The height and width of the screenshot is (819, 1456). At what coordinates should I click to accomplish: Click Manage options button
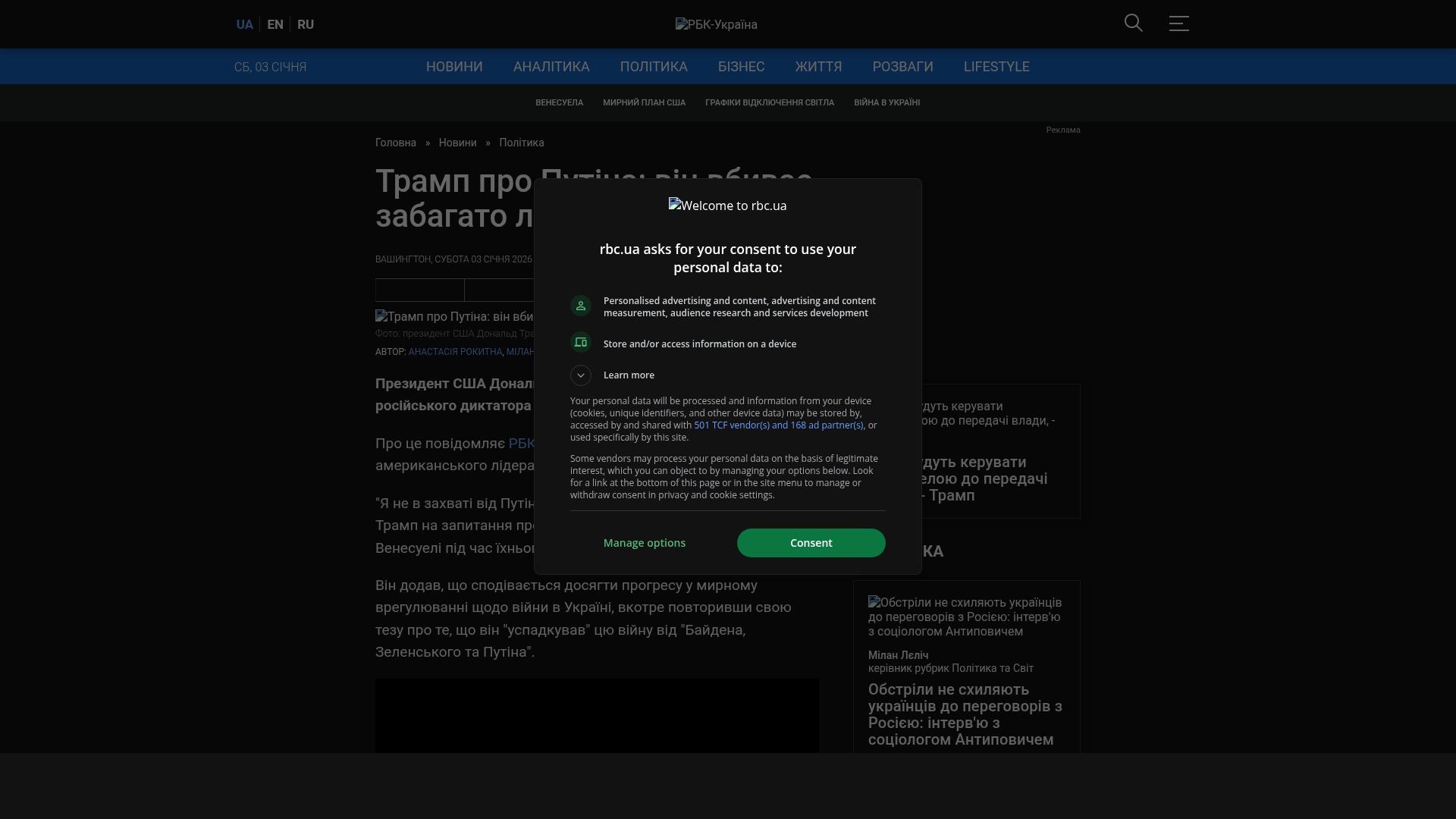(x=645, y=543)
